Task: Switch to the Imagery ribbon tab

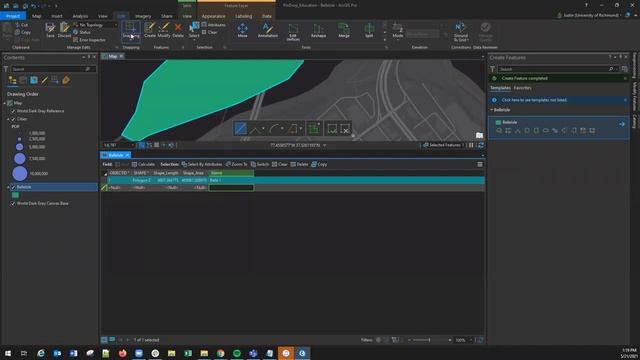Action: coord(143,16)
